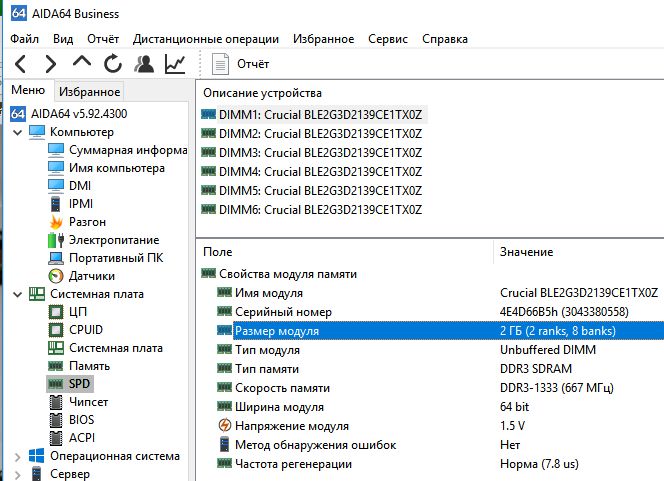
Task: Expand the Сервер tree node
Action: click(17, 475)
